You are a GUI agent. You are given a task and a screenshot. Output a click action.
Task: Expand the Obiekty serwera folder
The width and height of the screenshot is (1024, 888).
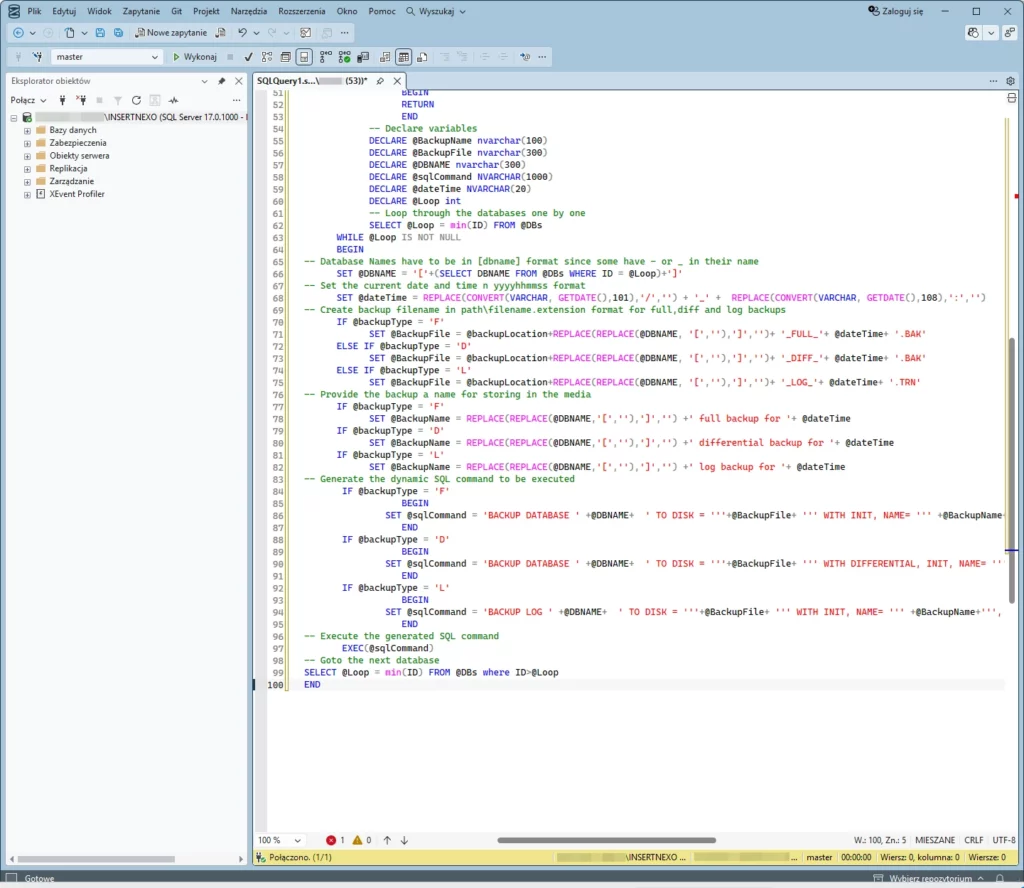[27, 157]
